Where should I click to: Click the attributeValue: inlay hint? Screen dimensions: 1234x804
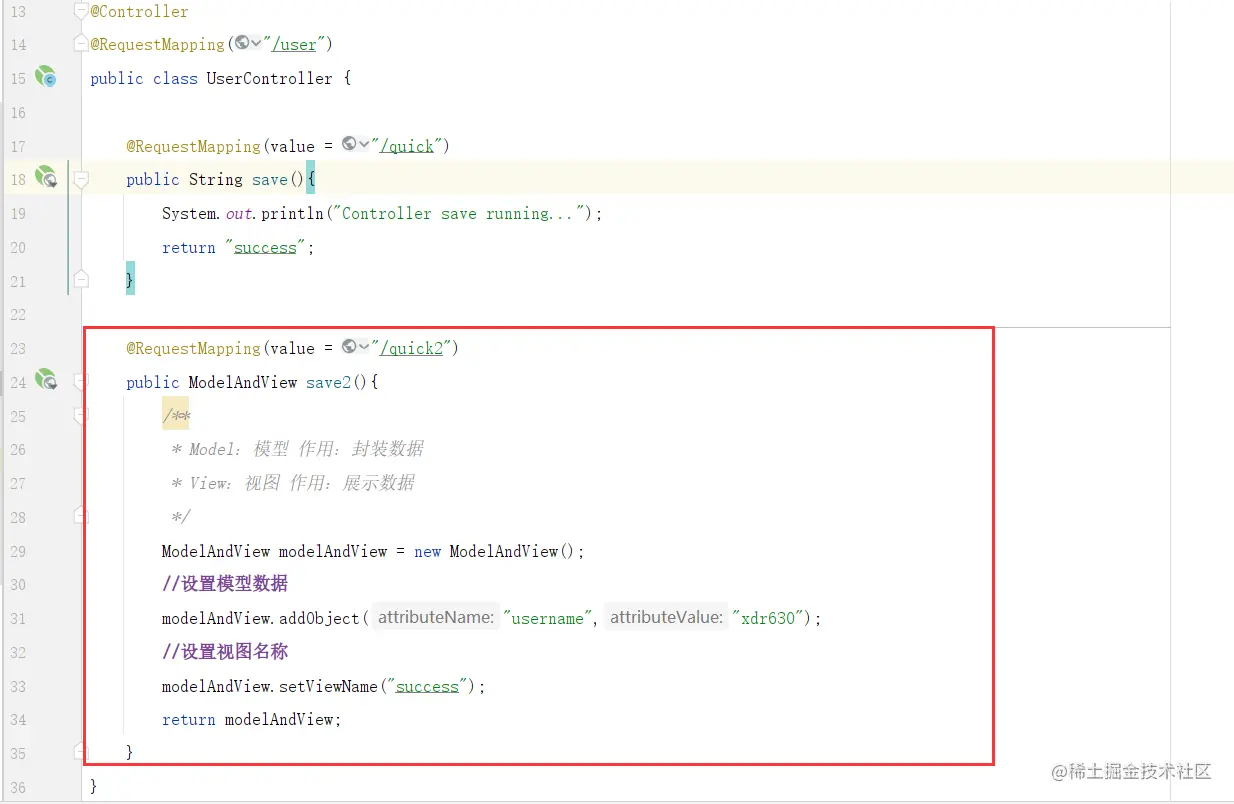666,617
